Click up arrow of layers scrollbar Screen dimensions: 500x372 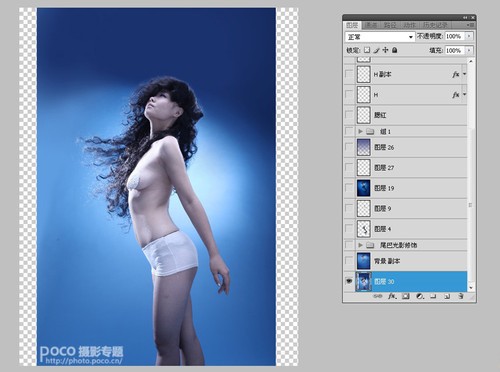pyautogui.click(x=471, y=61)
